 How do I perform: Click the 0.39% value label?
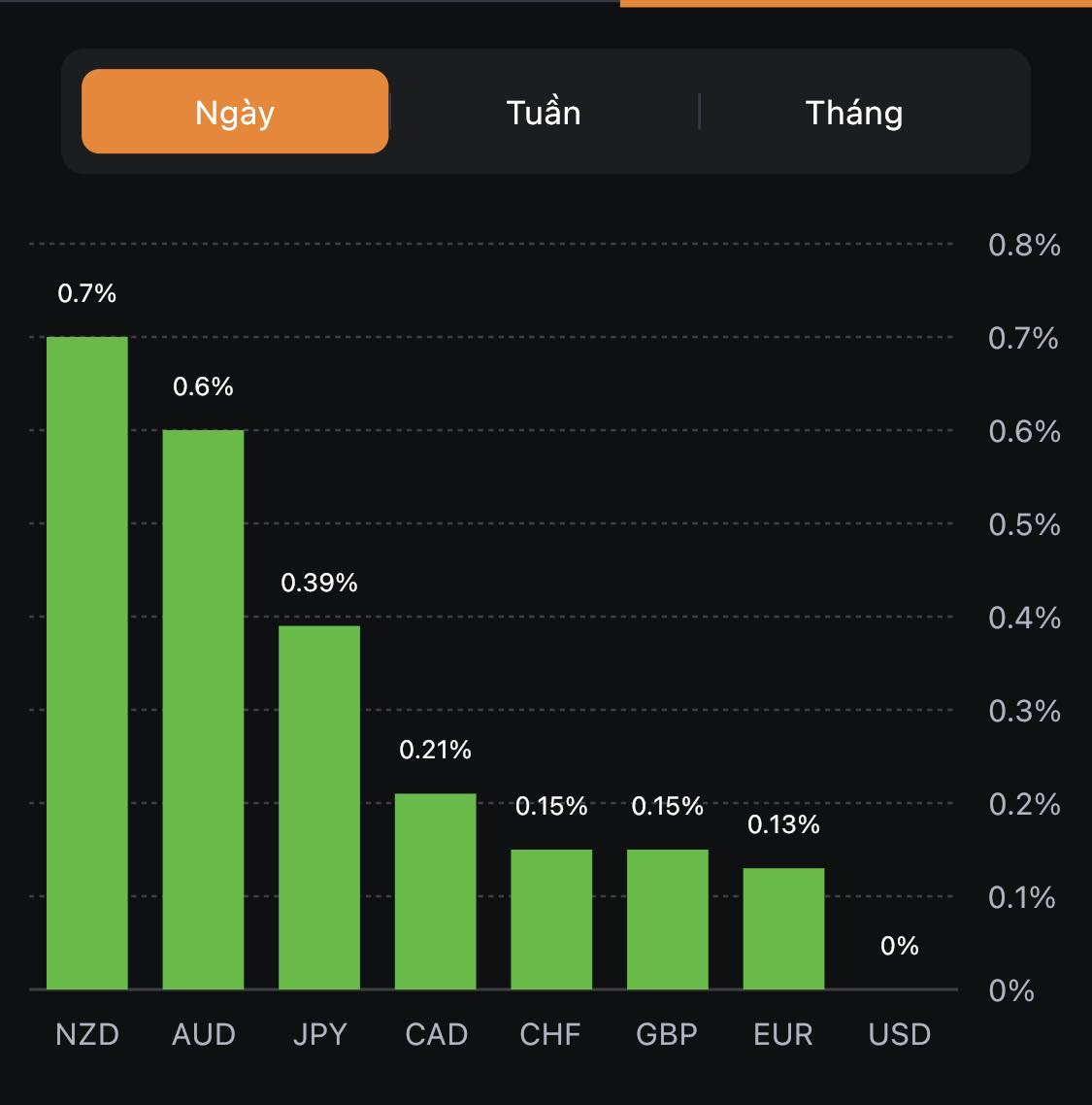point(319,583)
